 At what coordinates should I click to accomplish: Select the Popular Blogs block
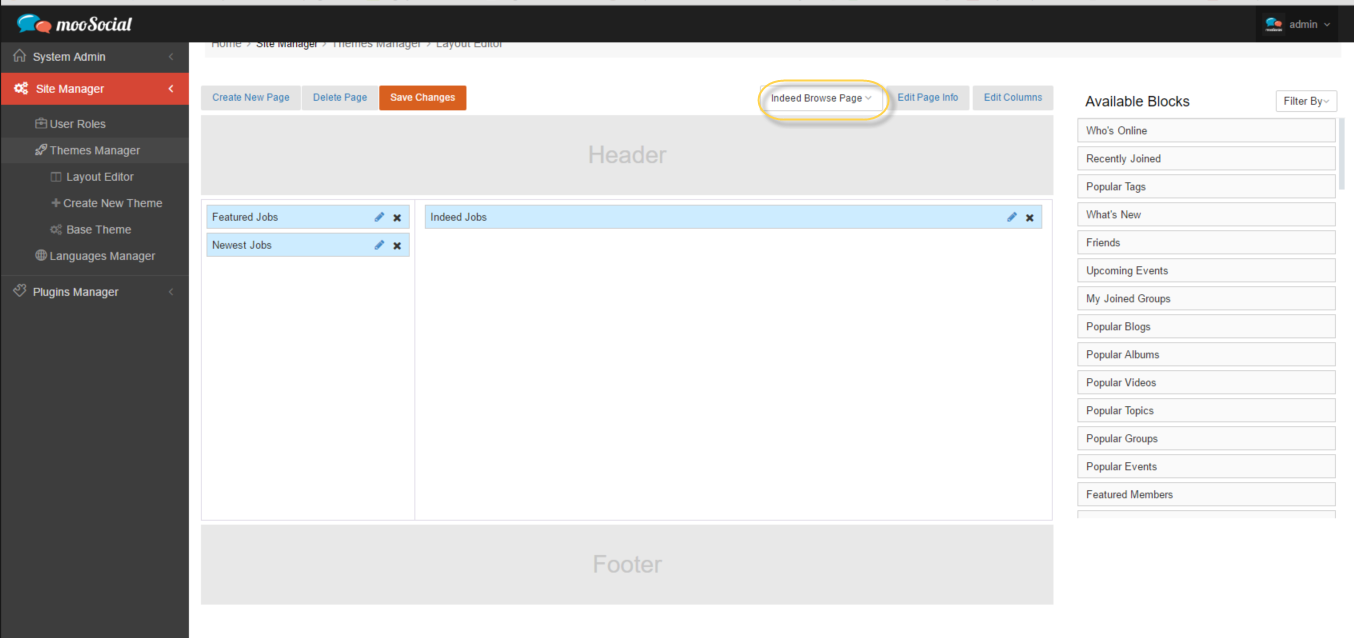[x=1206, y=327]
